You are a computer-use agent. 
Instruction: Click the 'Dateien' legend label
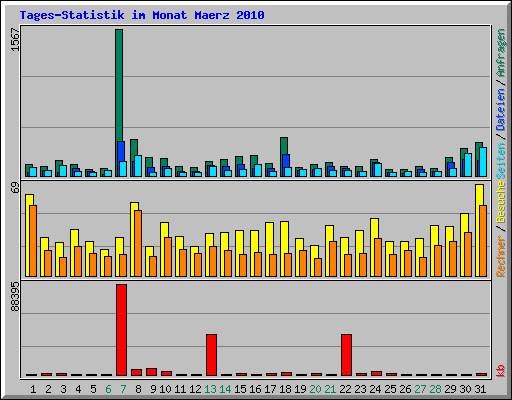point(501,109)
